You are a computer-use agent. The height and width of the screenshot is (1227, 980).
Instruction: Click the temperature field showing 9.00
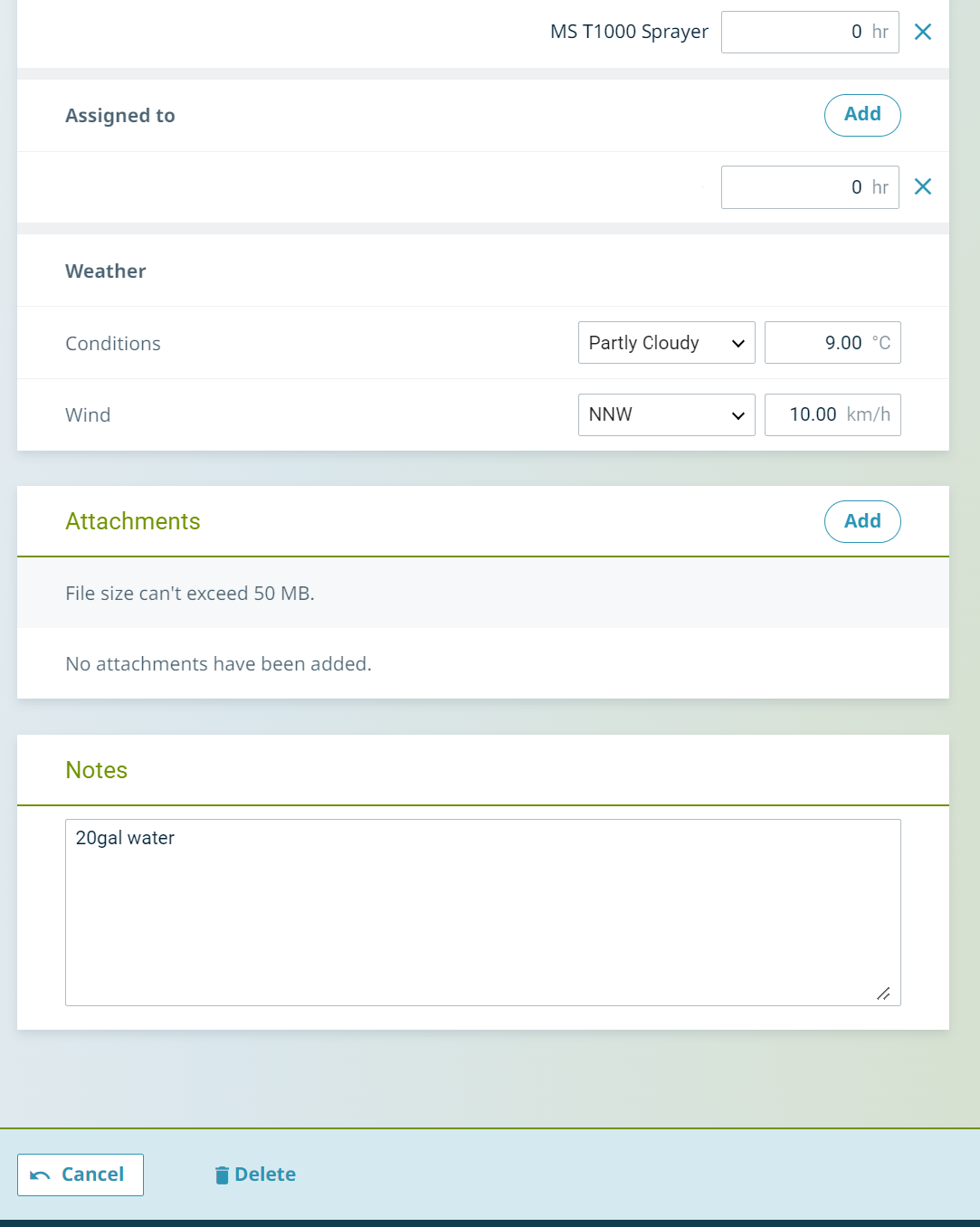(x=819, y=343)
